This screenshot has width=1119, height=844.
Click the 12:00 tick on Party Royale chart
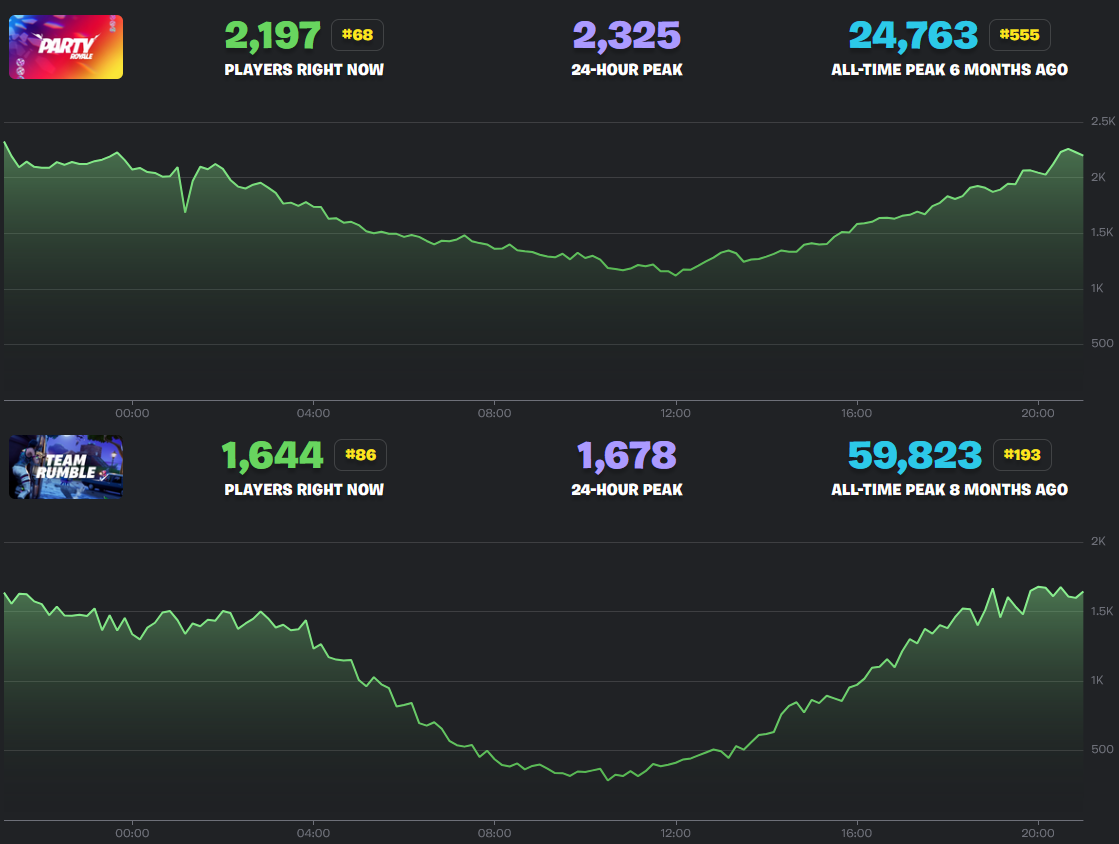coord(675,413)
